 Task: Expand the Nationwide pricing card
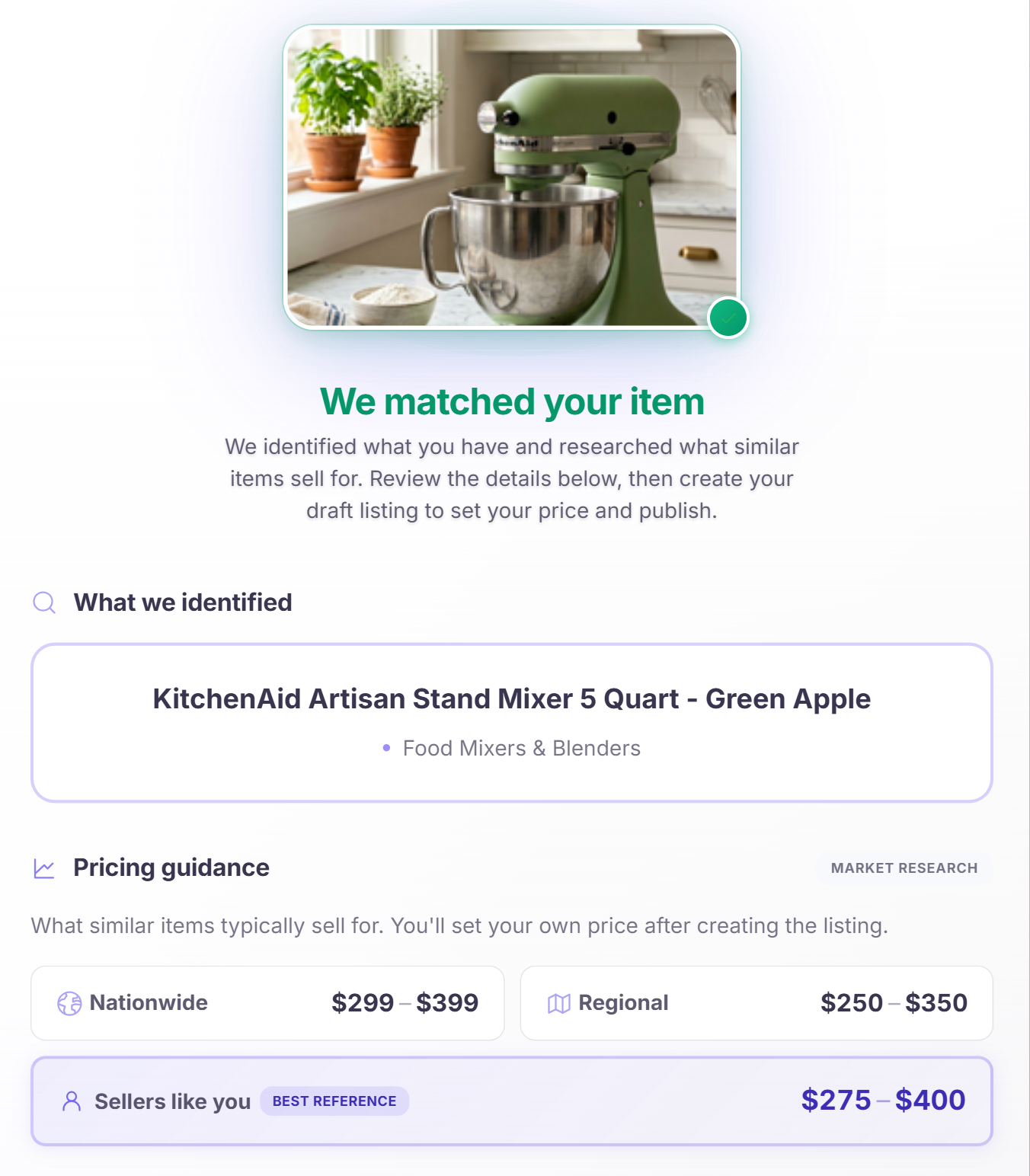267,1003
